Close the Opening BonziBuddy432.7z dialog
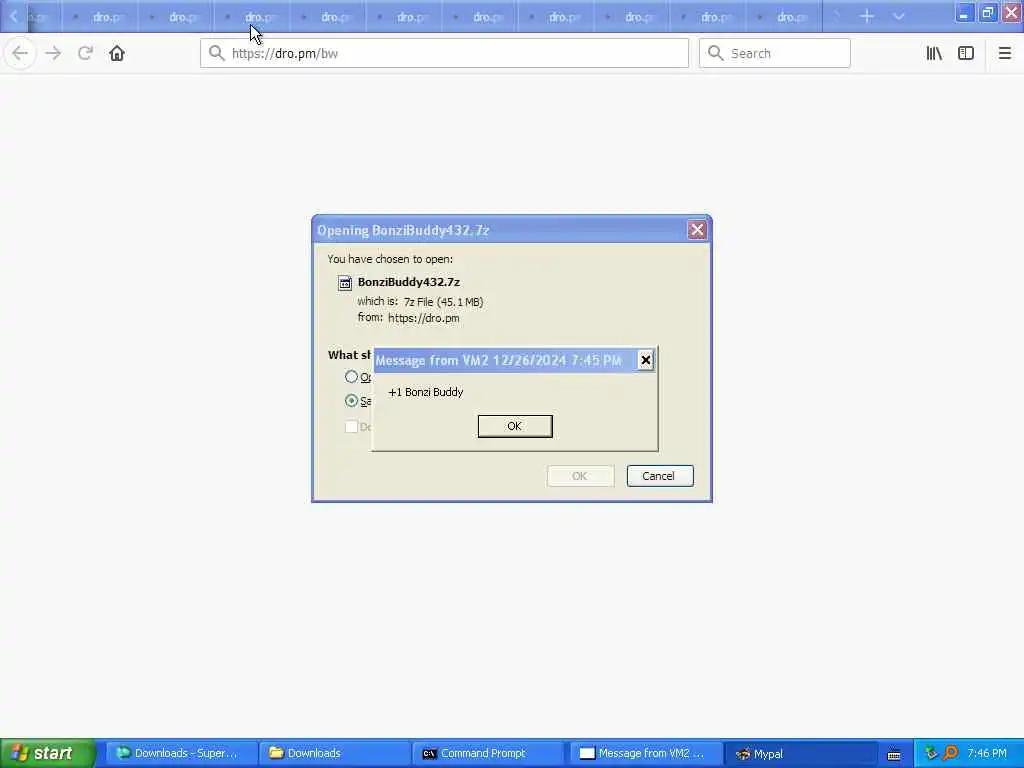 (x=697, y=229)
